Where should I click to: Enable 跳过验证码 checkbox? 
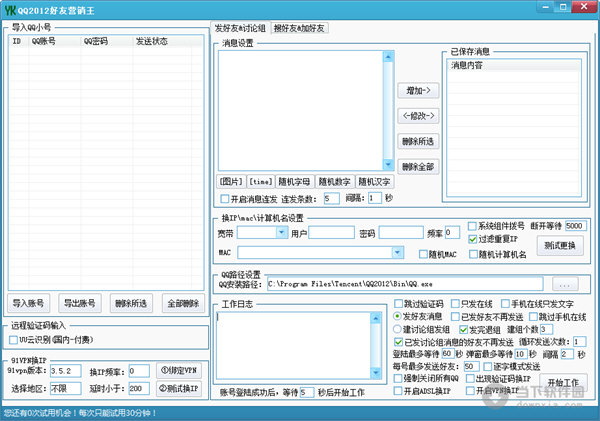pyautogui.click(x=398, y=304)
